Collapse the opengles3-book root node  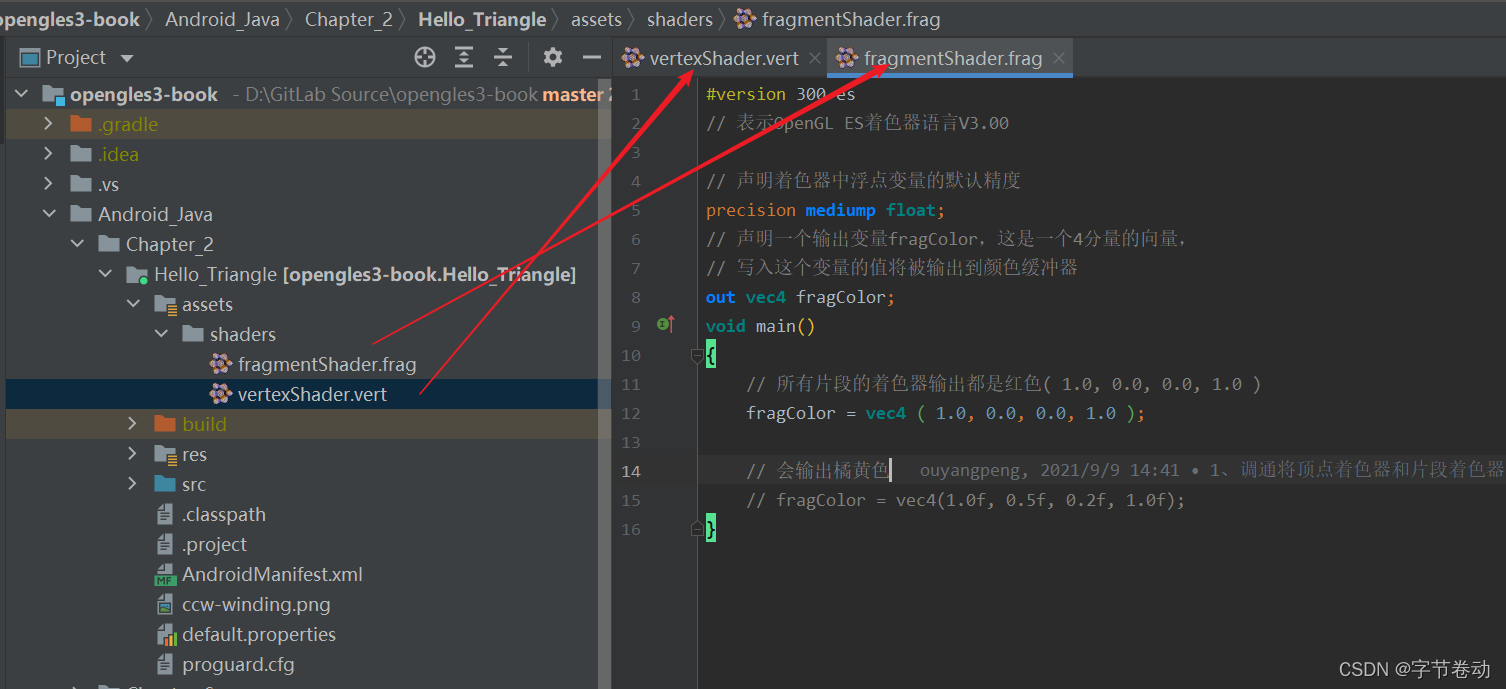click(x=21, y=94)
